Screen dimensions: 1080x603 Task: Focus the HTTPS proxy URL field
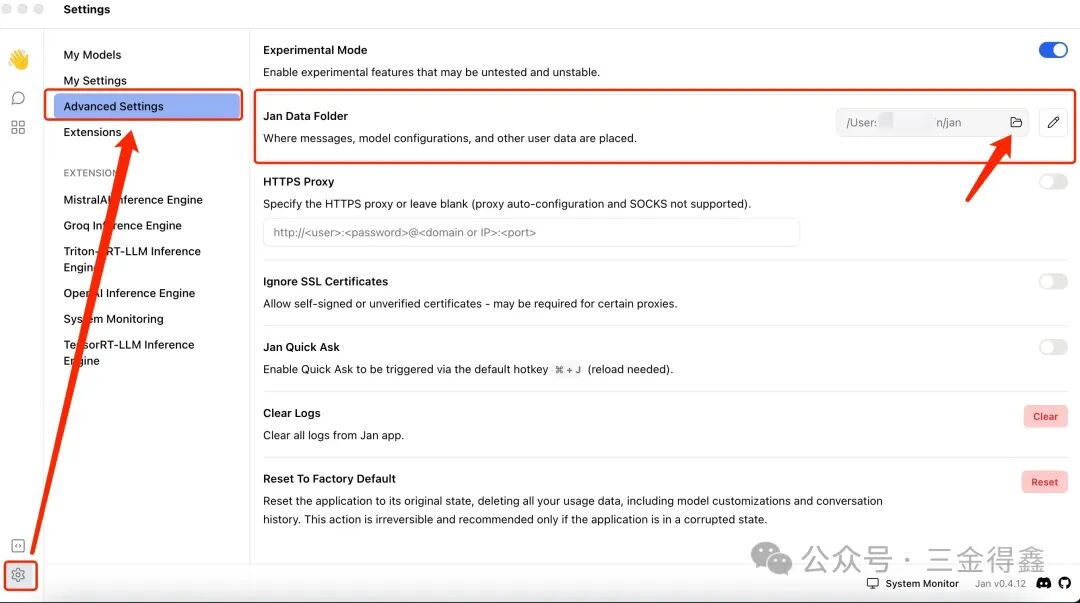(x=531, y=233)
